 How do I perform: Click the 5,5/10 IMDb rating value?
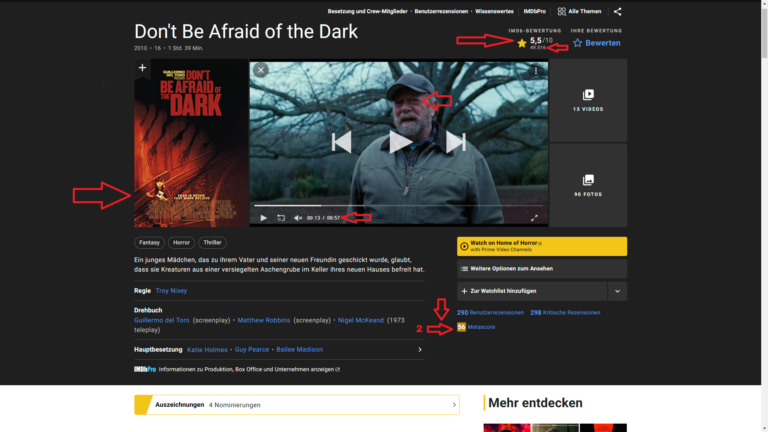[541, 41]
